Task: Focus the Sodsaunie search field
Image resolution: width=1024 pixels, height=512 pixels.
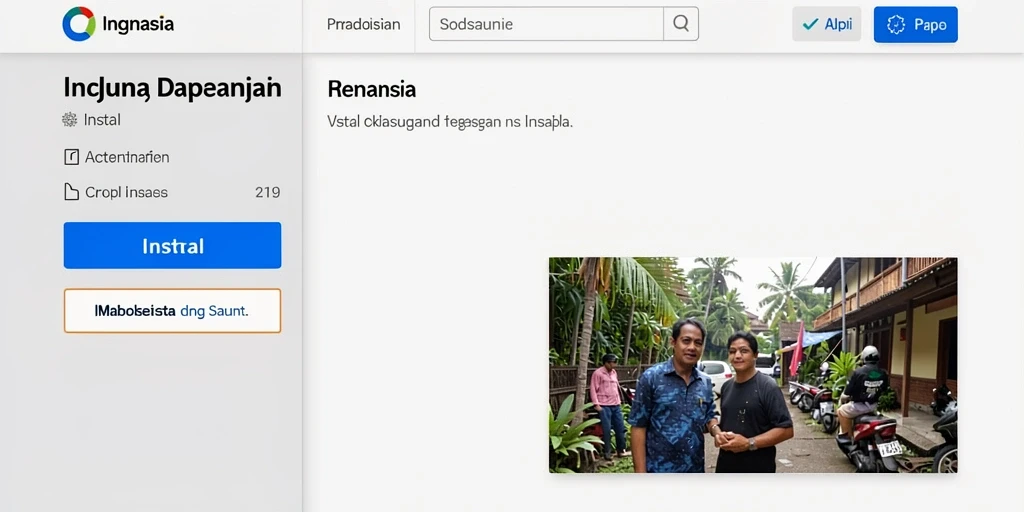Action: 547,24
